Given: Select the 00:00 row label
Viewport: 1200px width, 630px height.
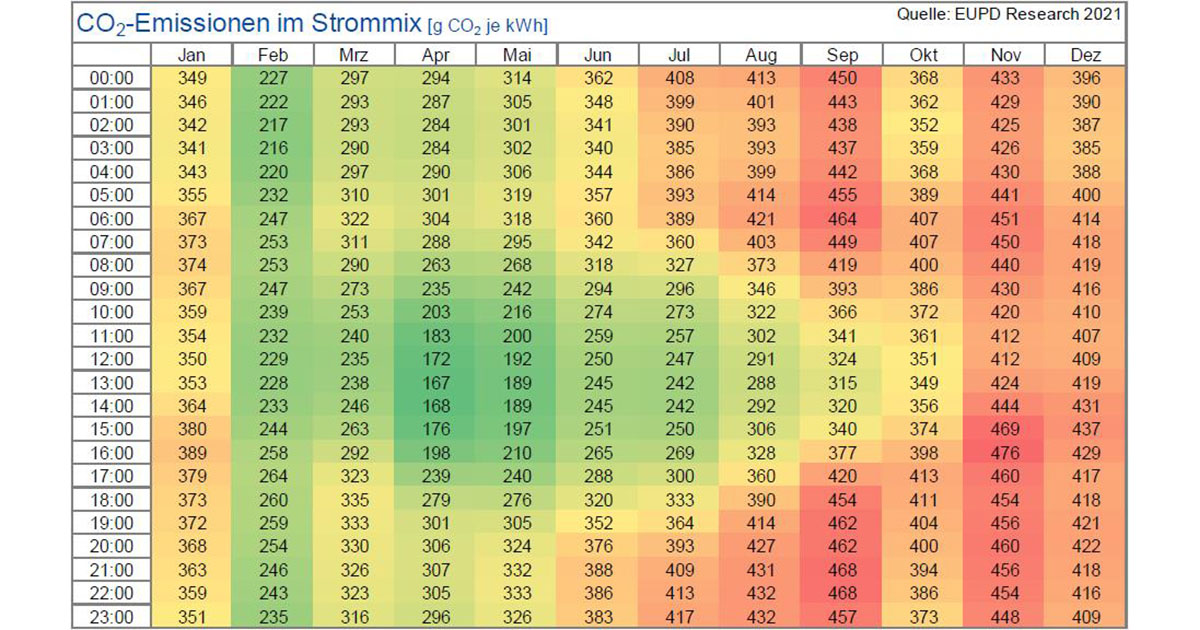Looking at the screenshot, I should pos(111,78).
